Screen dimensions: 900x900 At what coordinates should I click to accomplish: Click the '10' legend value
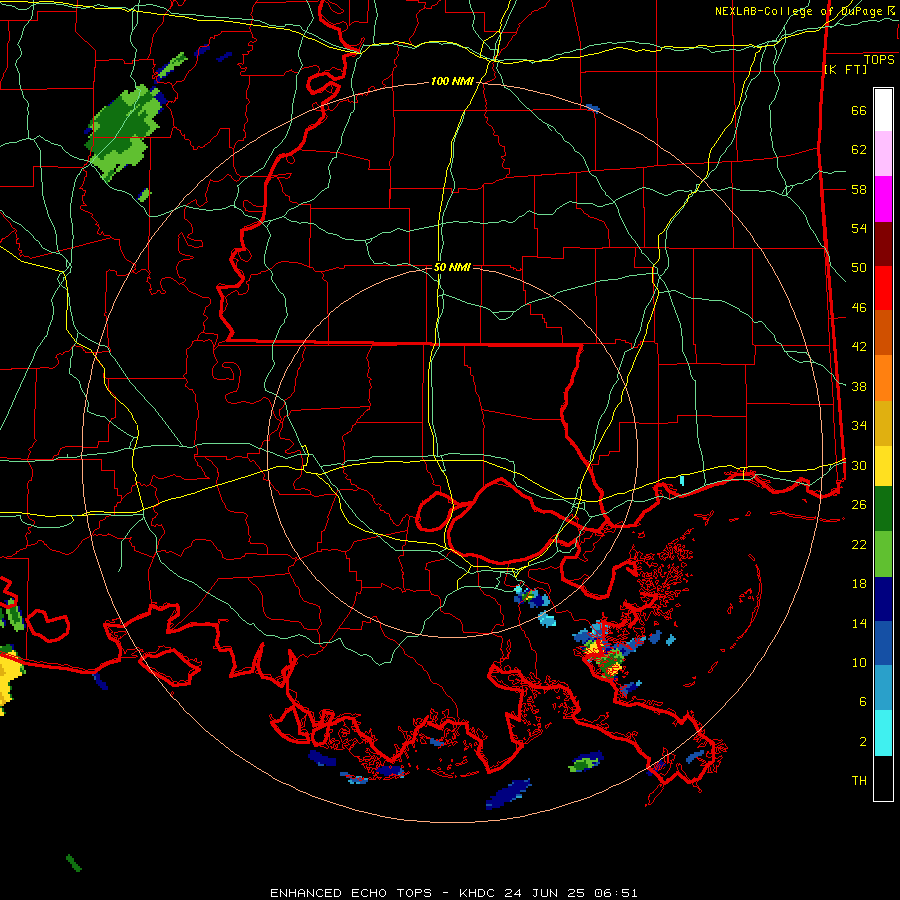pos(859,662)
